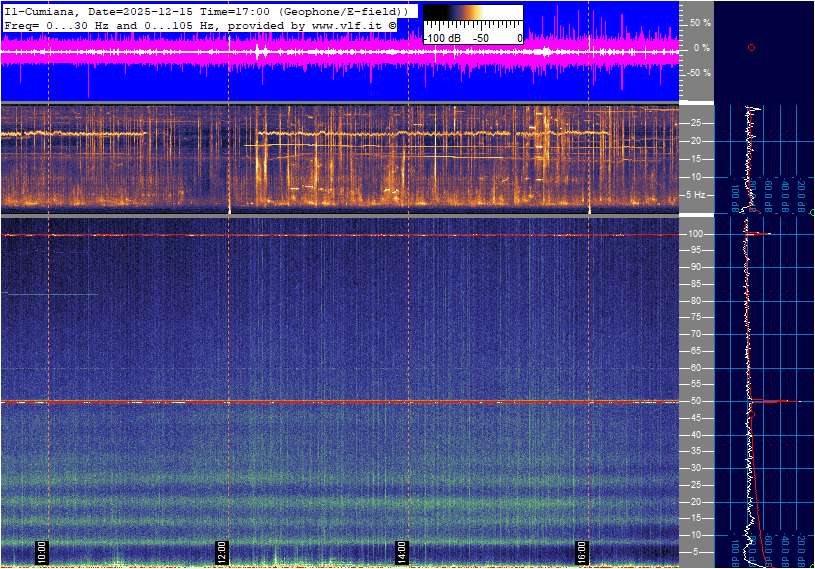
Task: Click the 50 % amplitude axis label
Action: click(700, 22)
